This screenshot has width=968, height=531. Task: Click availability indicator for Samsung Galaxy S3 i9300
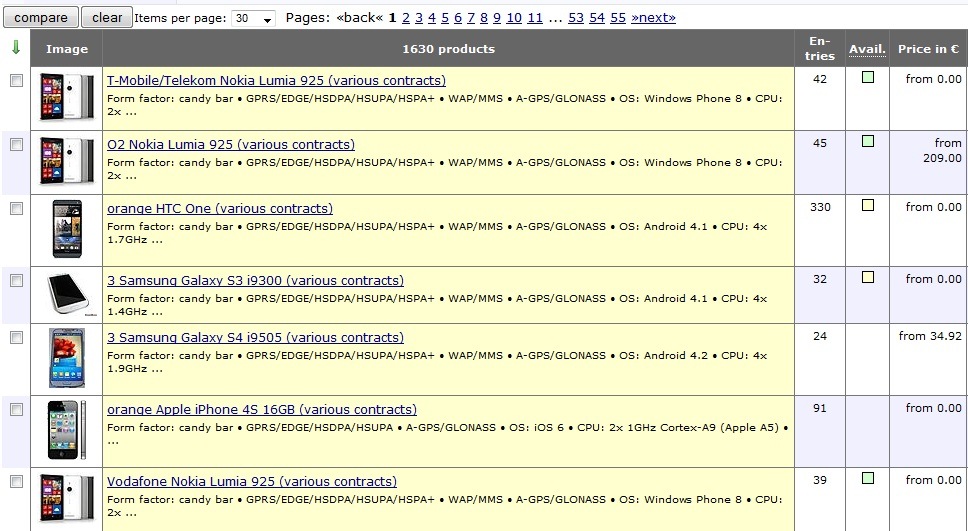coord(868,277)
